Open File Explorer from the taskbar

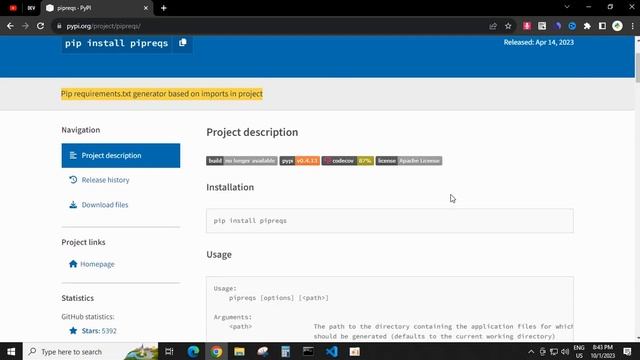point(239,351)
